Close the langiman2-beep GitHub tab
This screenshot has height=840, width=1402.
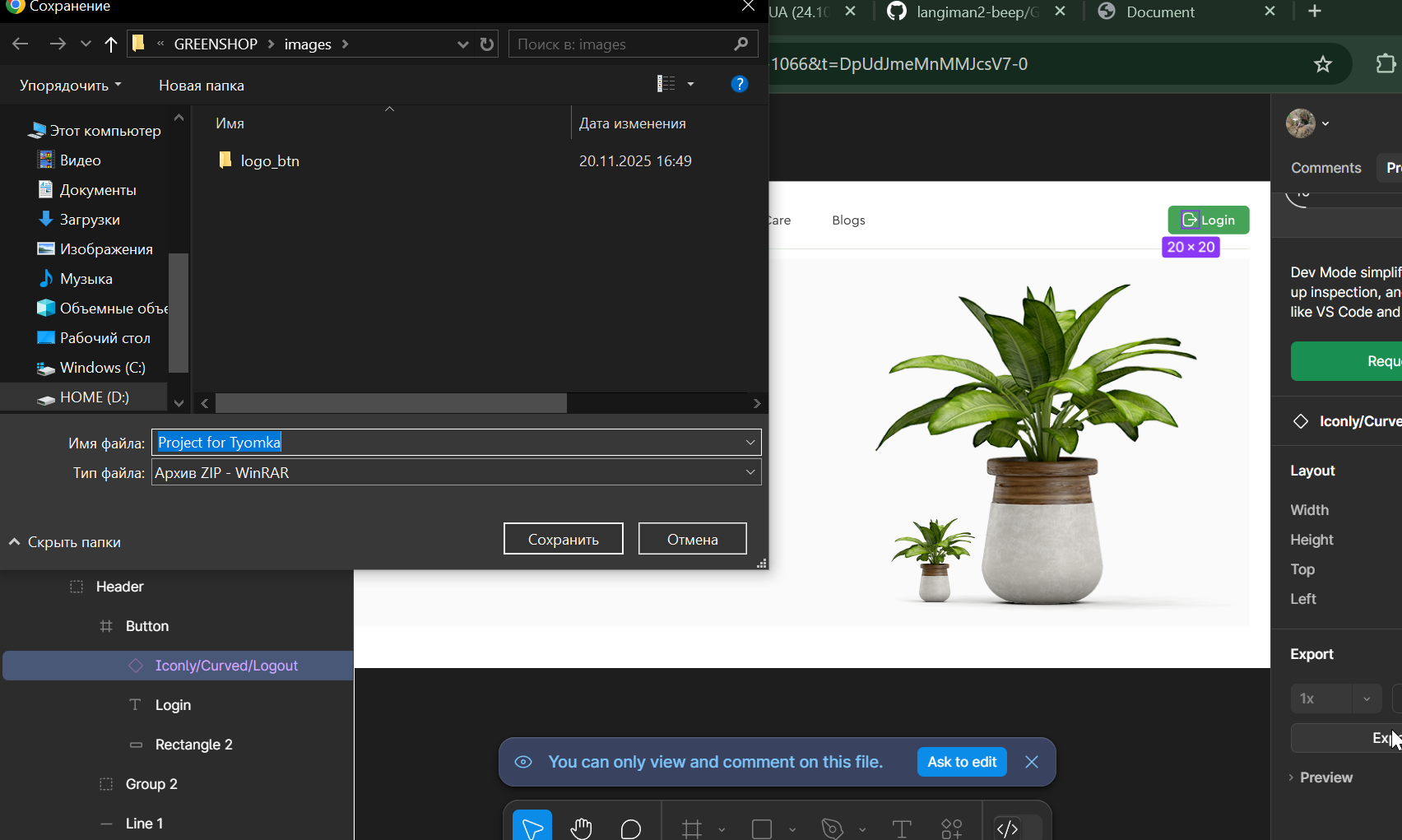tap(1061, 12)
